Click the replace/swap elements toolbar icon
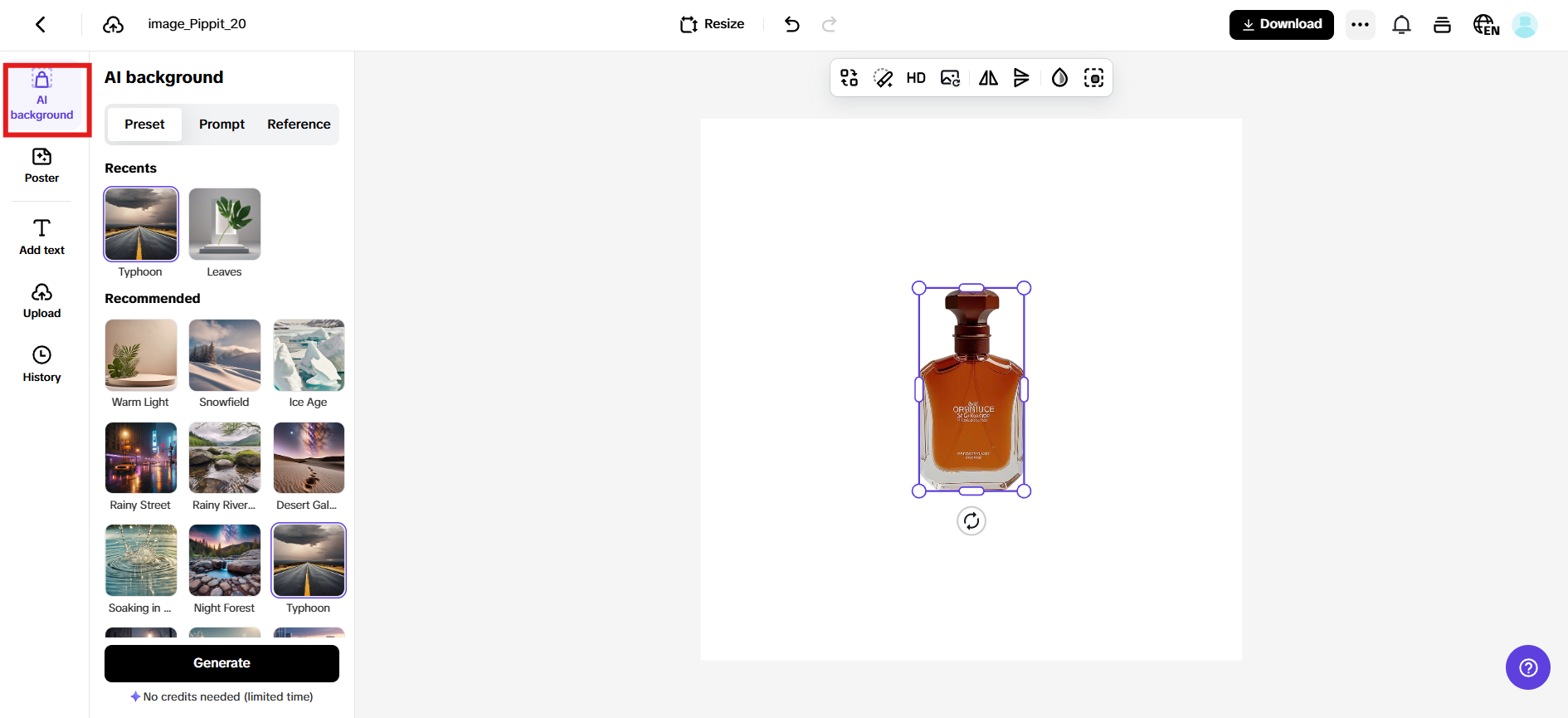 (x=849, y=78)
